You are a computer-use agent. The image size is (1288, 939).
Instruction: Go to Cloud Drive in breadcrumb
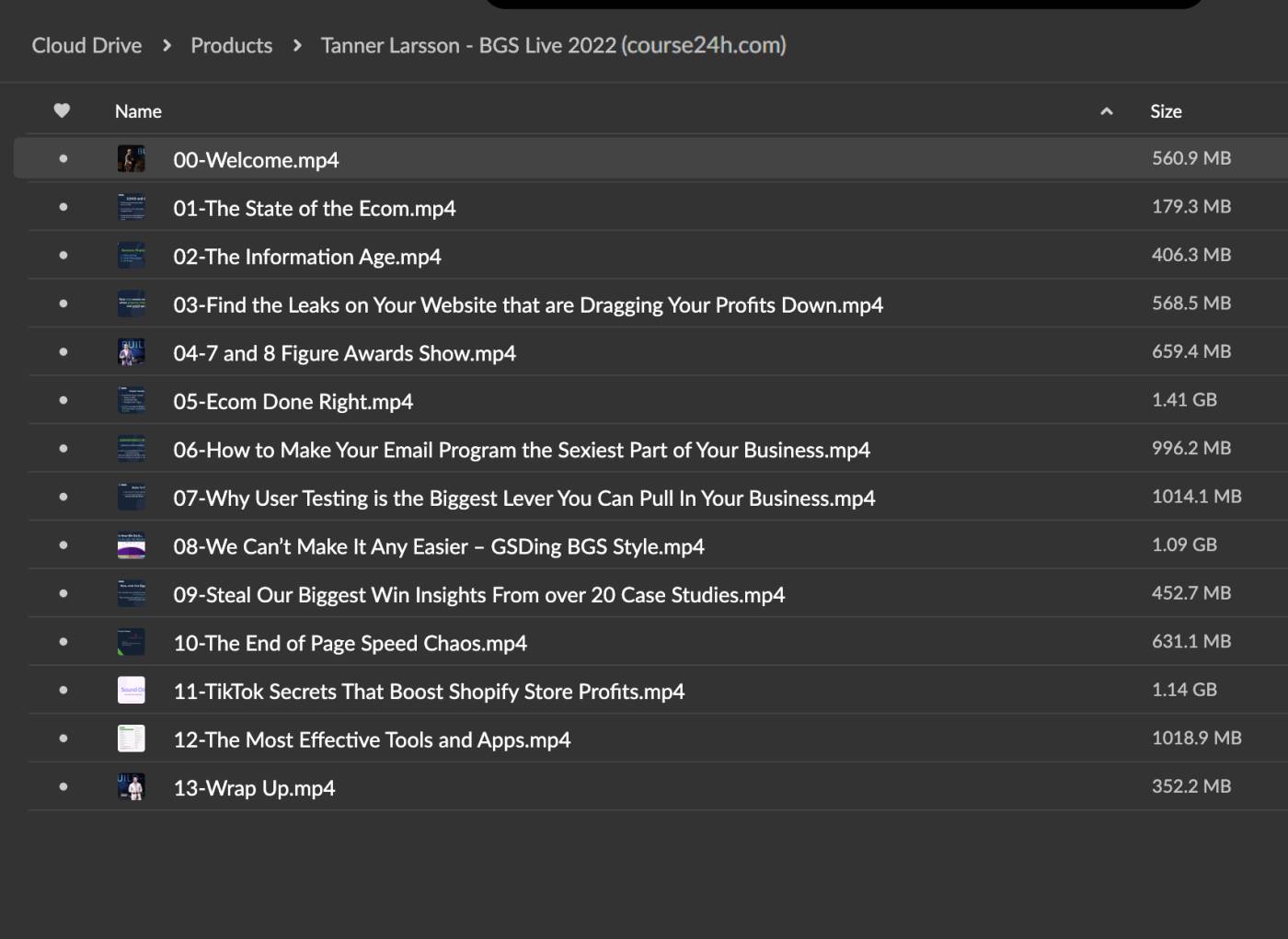(86, 45)
